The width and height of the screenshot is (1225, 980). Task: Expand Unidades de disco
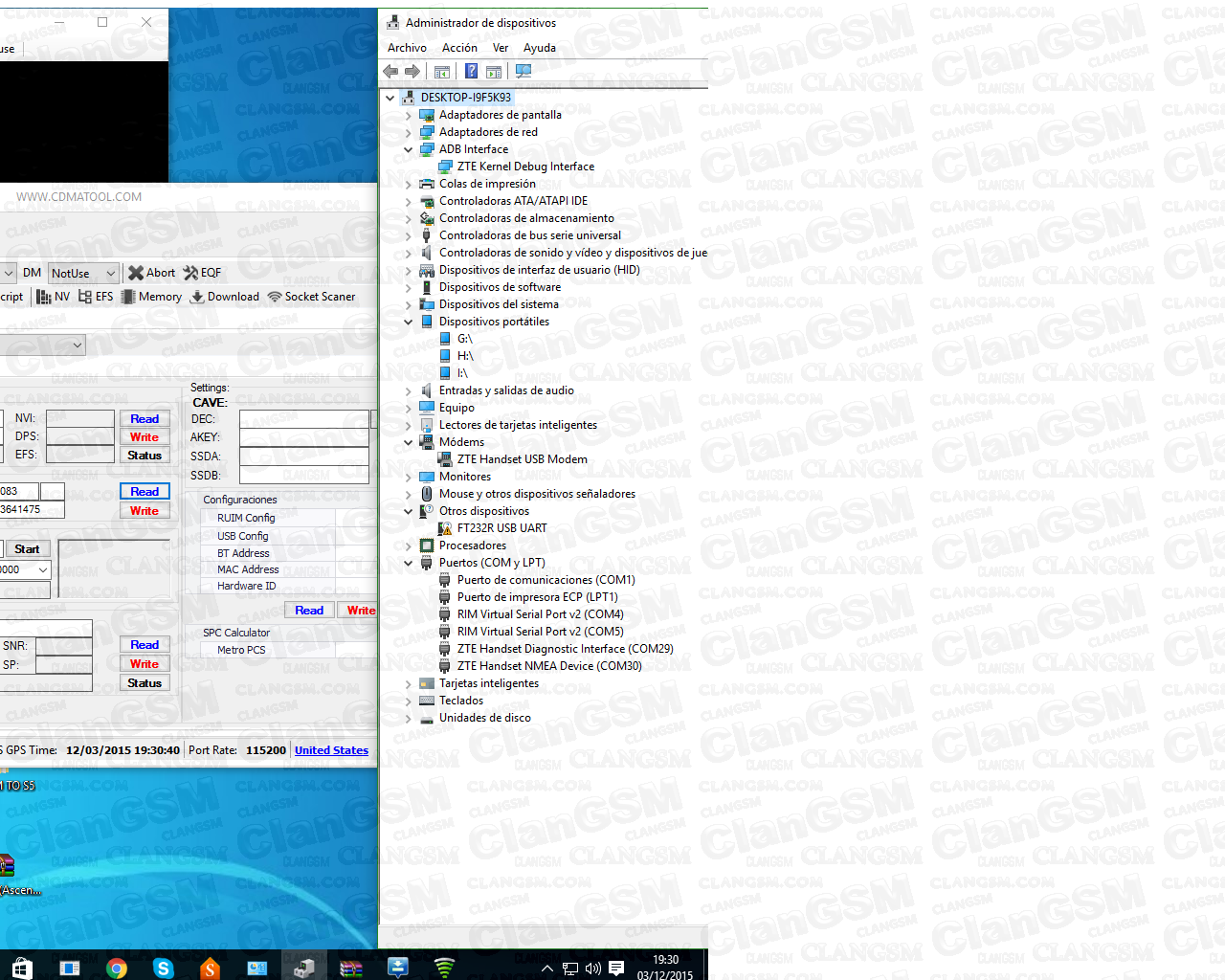click(409, 718)
